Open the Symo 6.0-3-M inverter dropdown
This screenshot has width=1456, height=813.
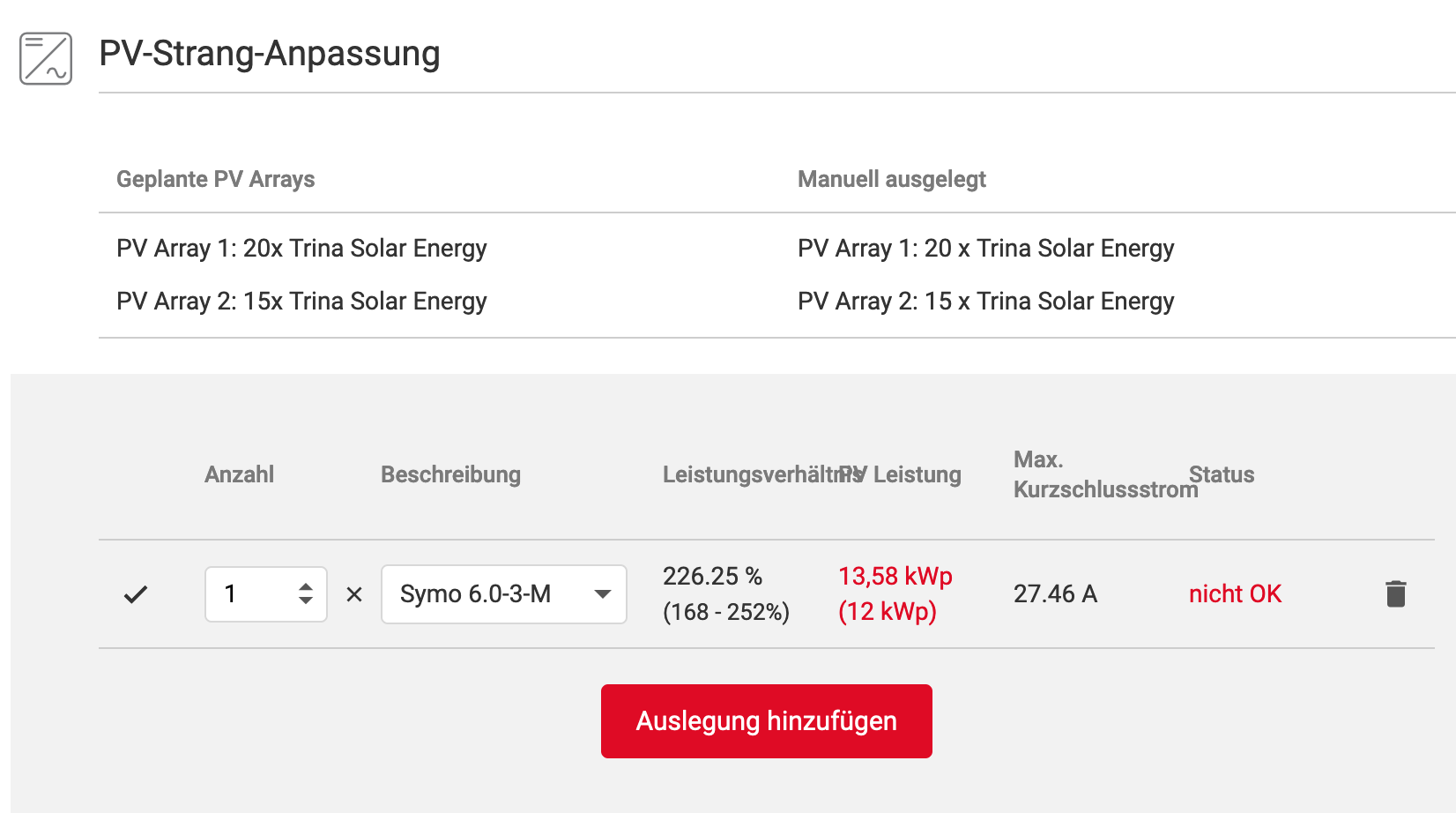[x=503, y=594]
